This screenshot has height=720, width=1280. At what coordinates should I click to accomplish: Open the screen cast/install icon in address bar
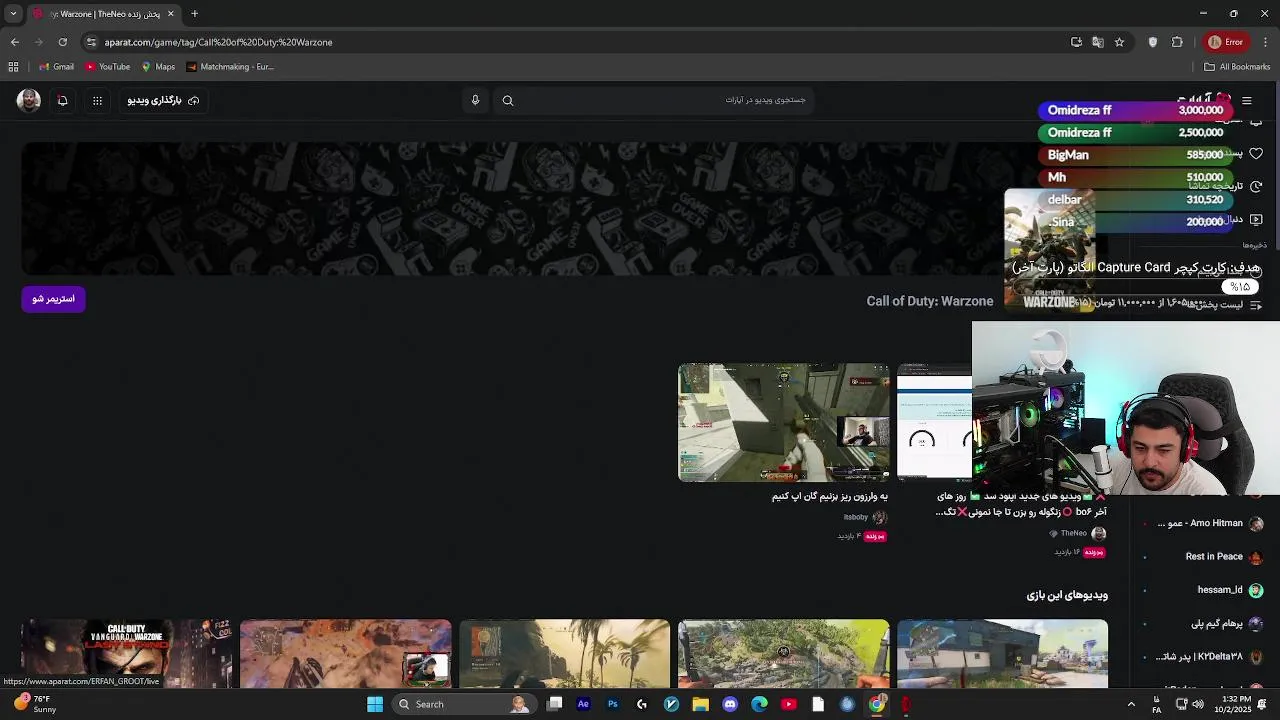(1076, 42)
